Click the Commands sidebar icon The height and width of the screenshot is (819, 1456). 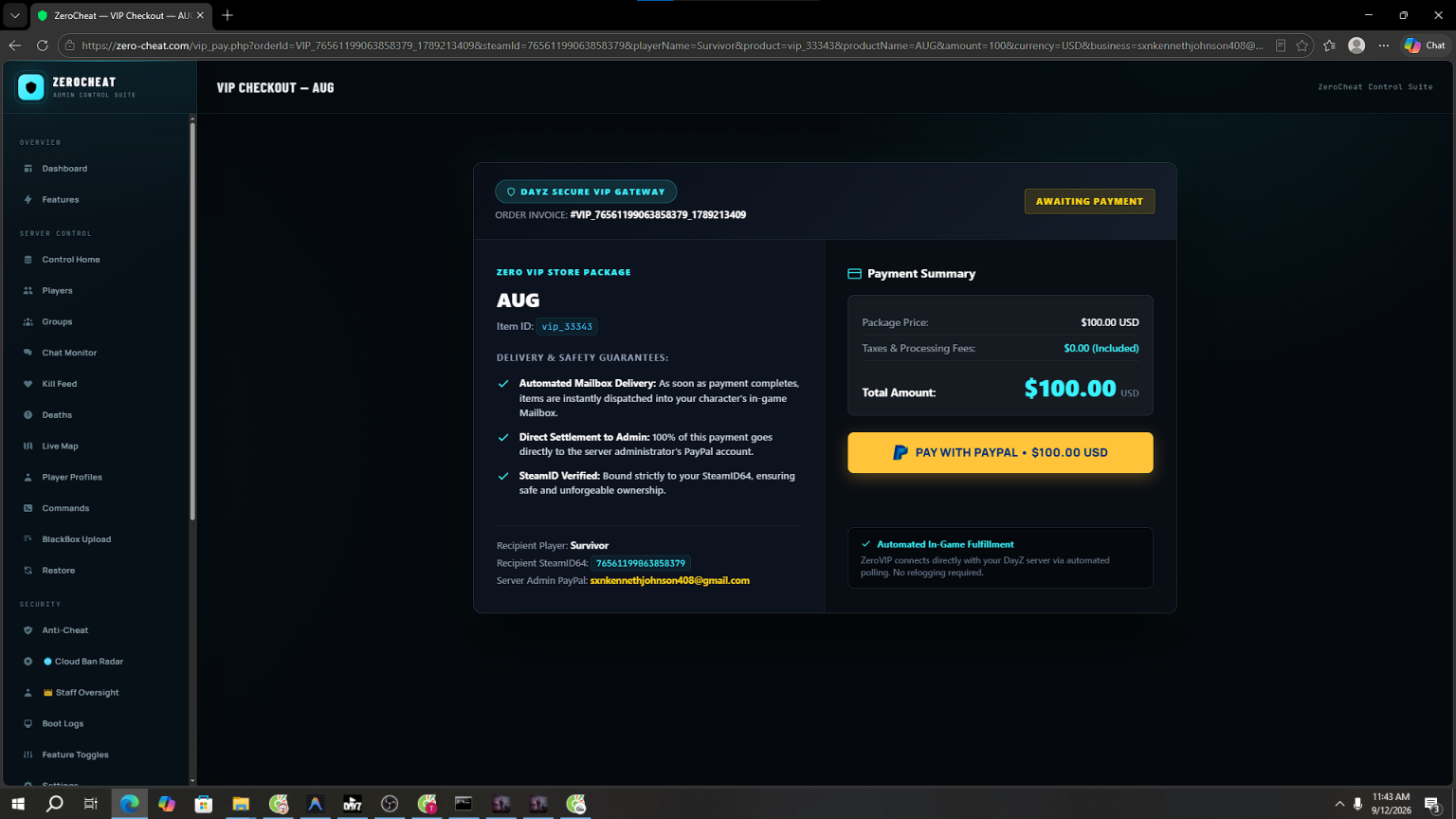[x=27, y=508]
